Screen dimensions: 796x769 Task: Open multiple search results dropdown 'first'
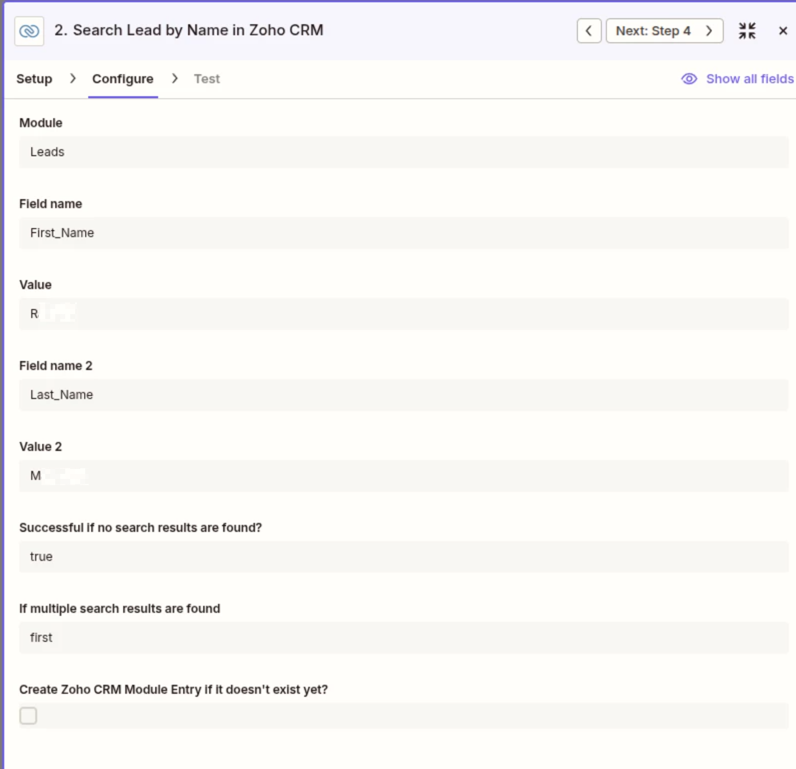pyautogui.click(x=403, y=638)
